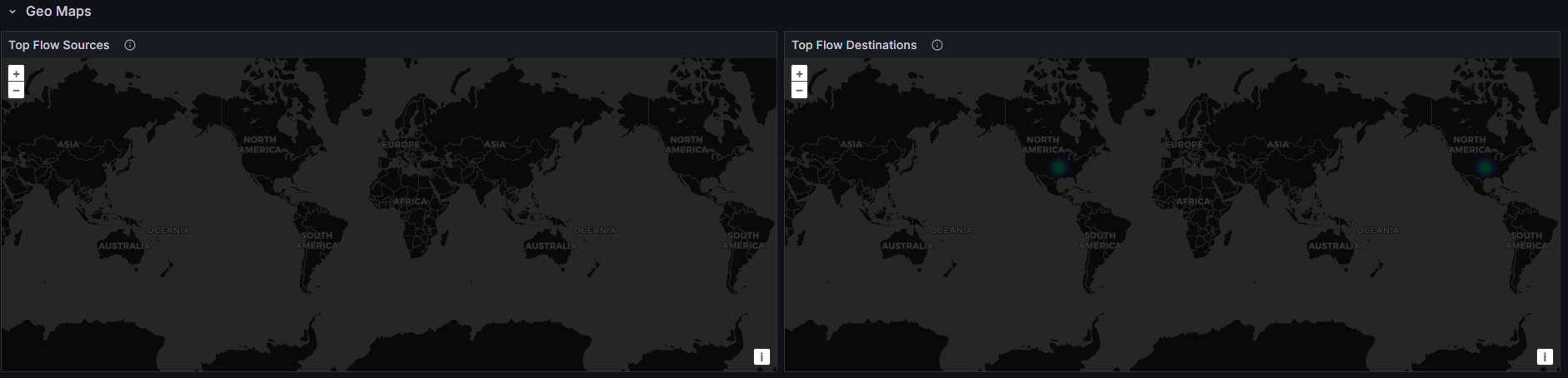Image resolution: width=1568 pixels, height=378 pixels.
Task: Collapse the Geo Maps row chevron
Action: pyautogui.click(x=12, y=12)
